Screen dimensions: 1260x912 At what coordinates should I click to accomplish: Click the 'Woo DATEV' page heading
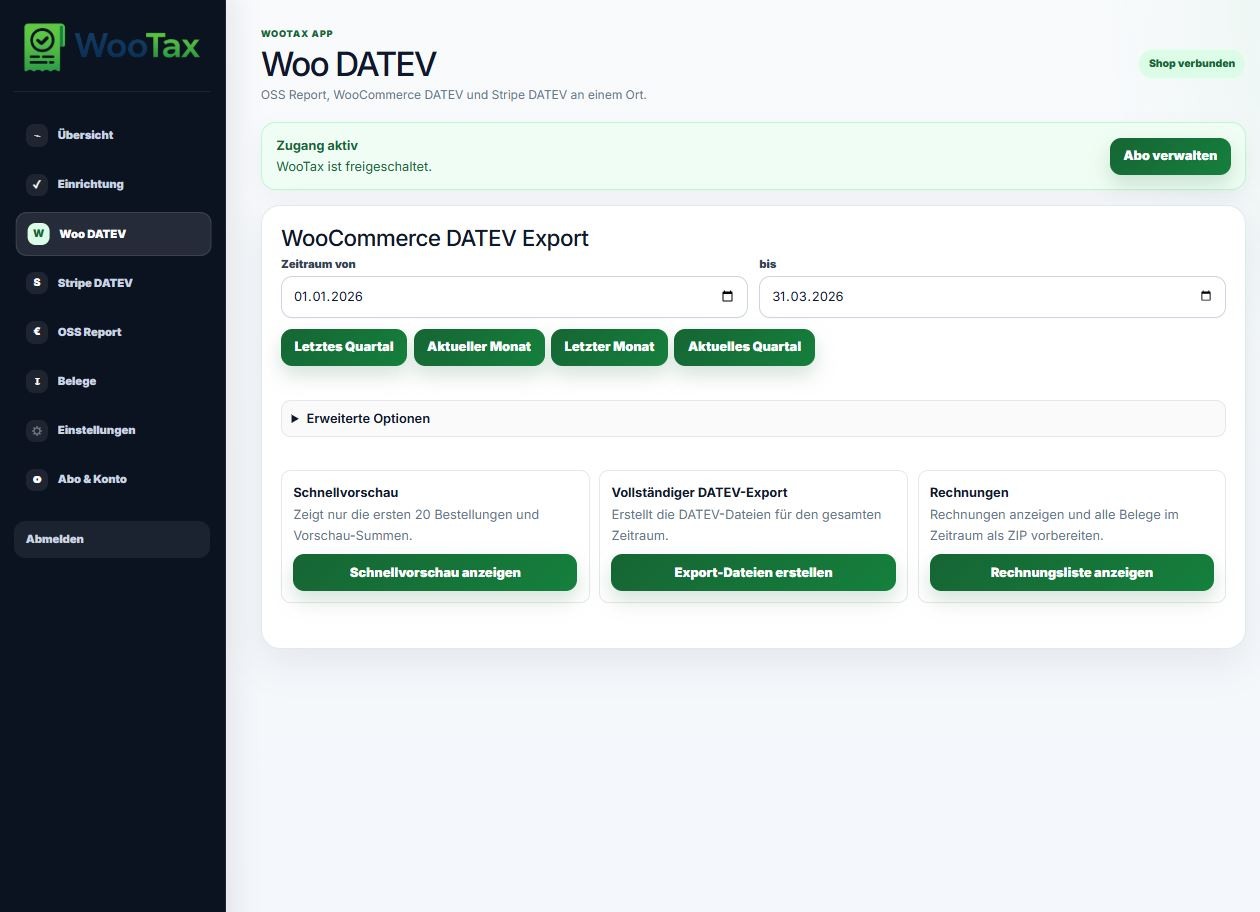pyautogui.click(x=349, y=64)
